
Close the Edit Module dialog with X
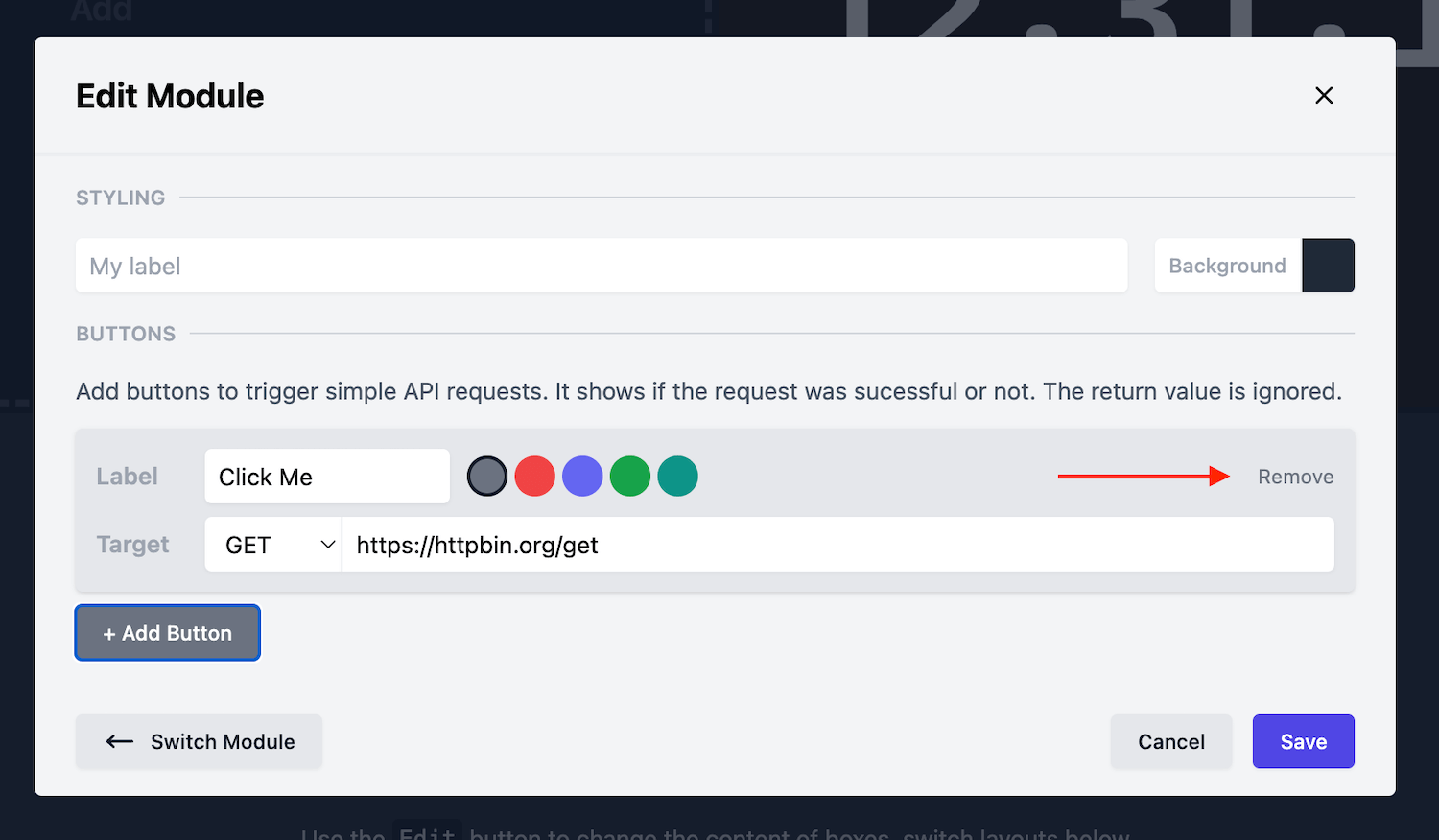[x=1324, y=95]
